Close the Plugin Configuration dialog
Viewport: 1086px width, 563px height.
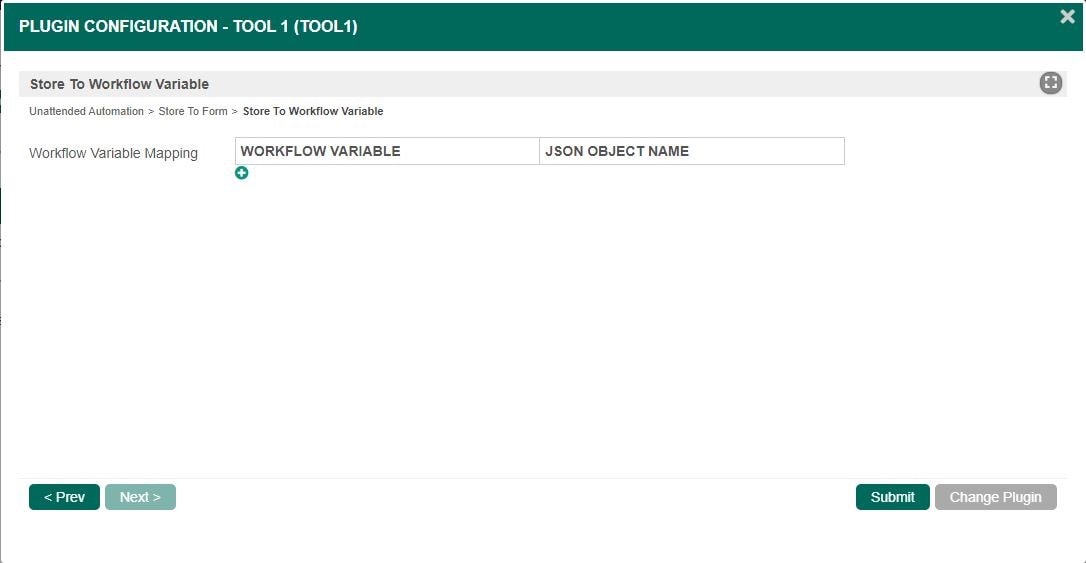tap(1067, 17)
